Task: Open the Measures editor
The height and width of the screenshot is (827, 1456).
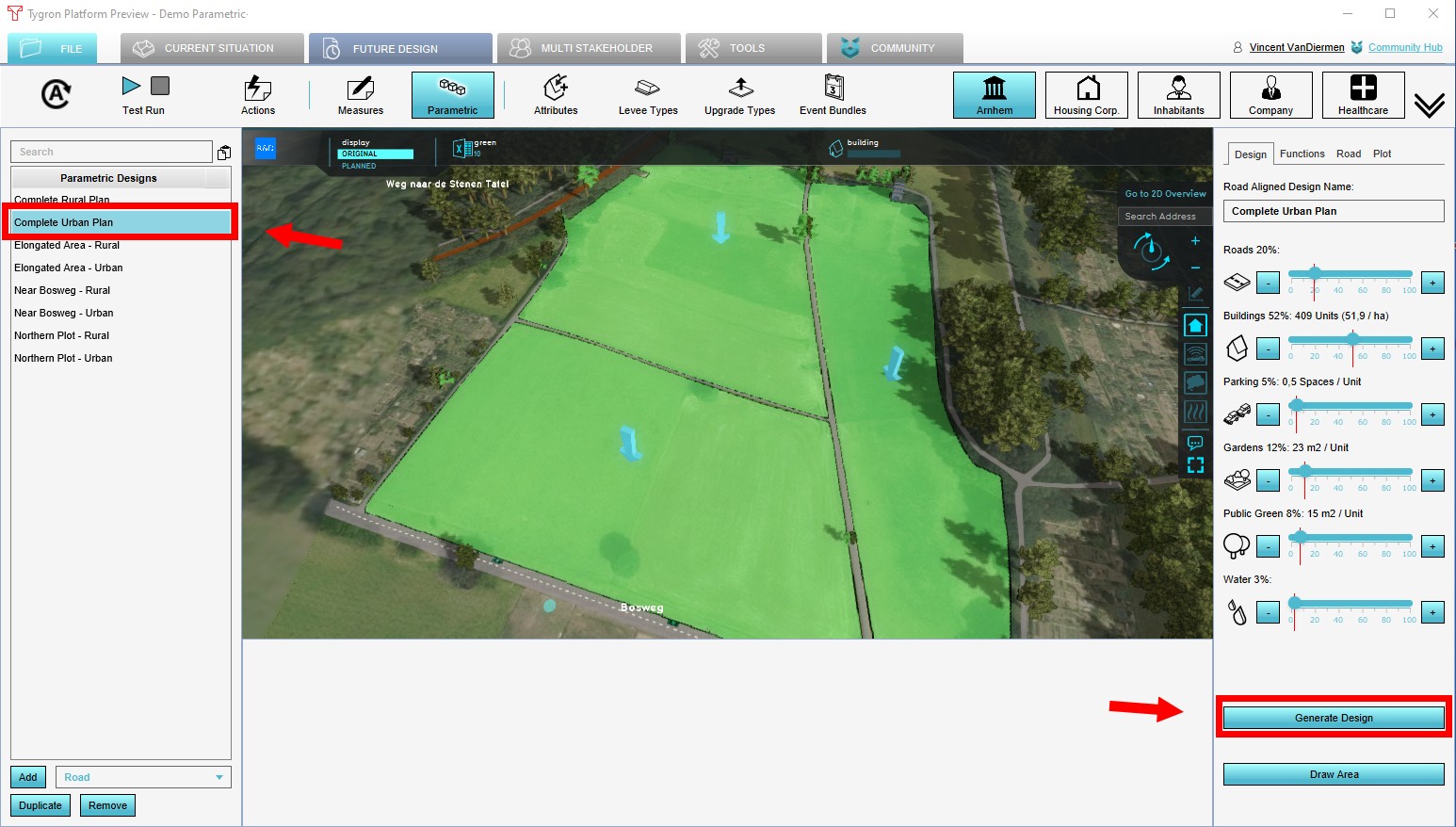Action: point(360,96)
